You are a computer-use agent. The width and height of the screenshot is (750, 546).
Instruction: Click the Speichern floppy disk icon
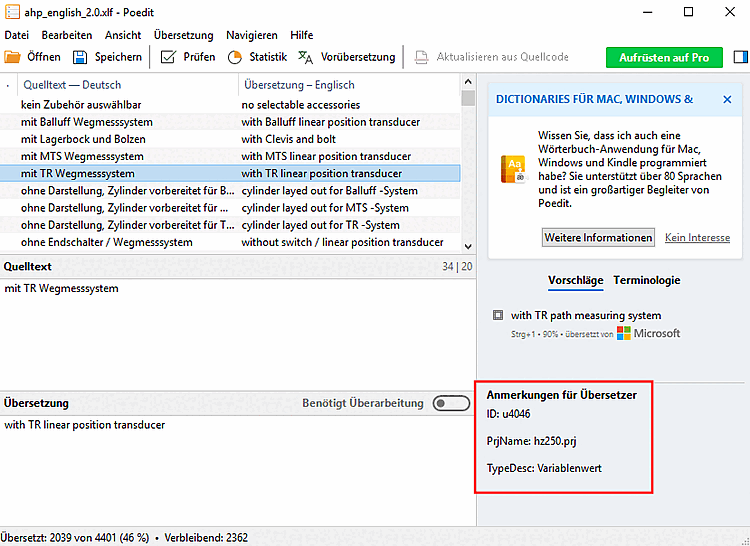click(x=80, y=57)
